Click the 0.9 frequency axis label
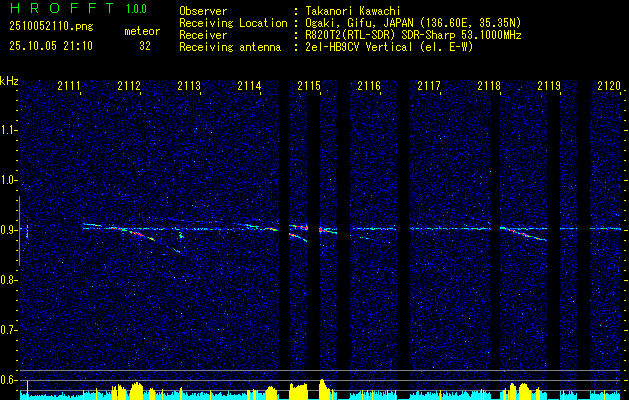629x400 pixels. (8, 230)
